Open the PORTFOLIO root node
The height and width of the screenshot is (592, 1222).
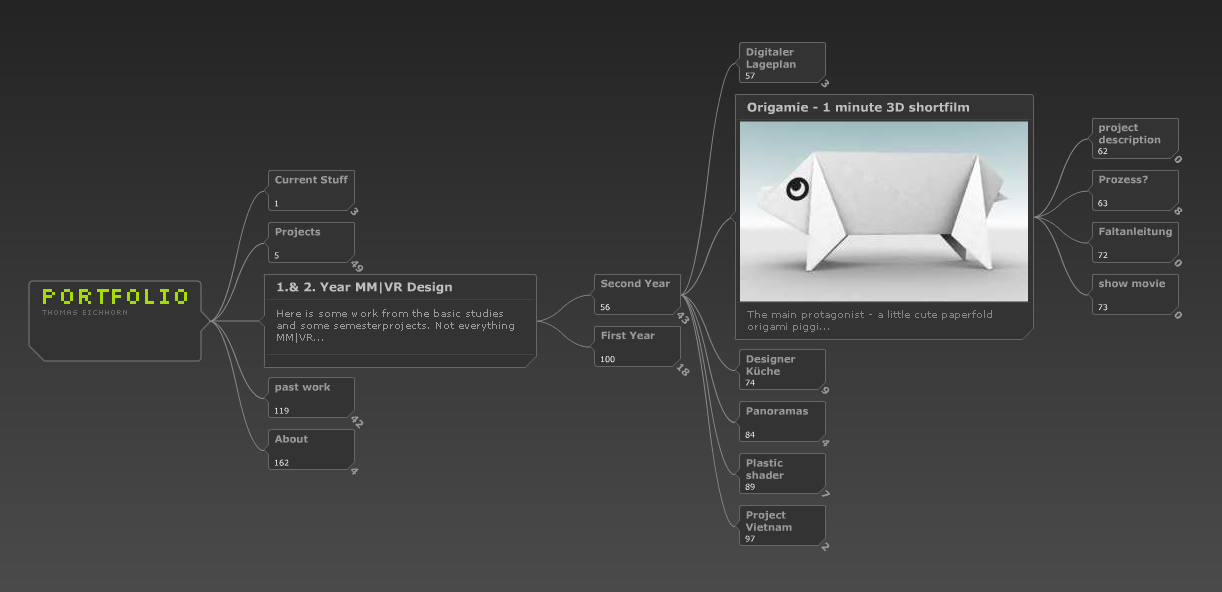pyautogui.click(x=115, y=320)
